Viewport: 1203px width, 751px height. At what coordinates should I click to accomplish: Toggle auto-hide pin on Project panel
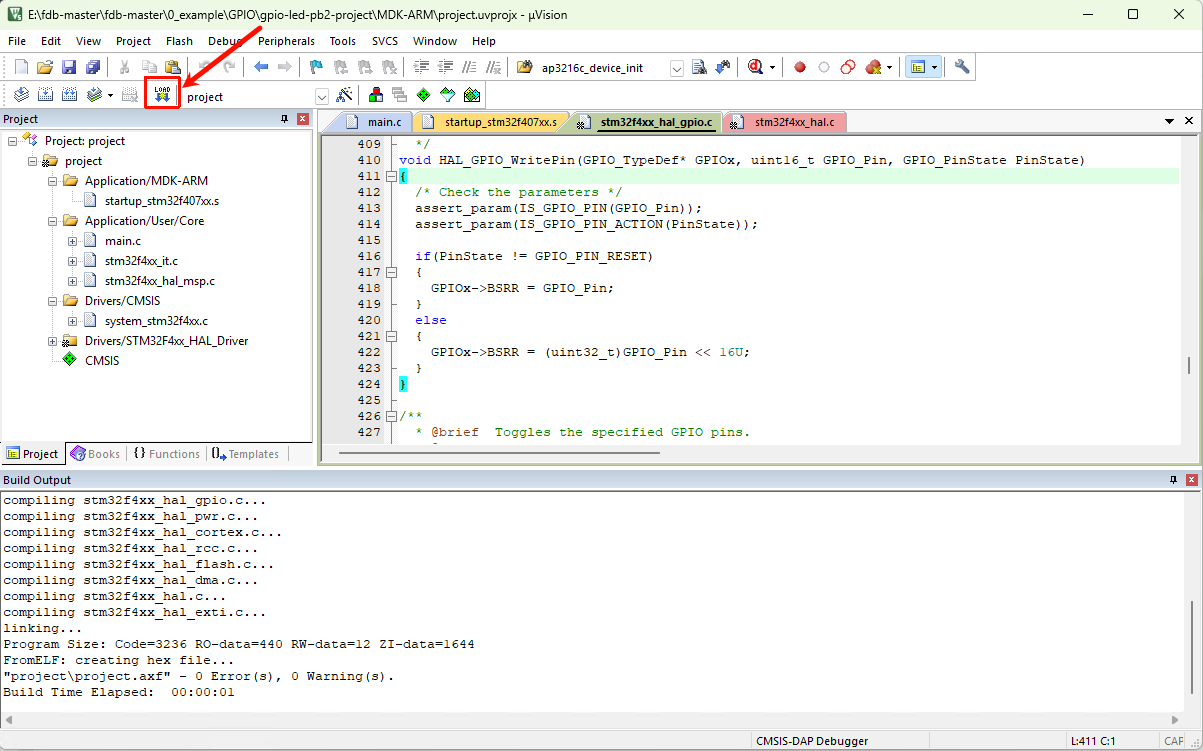click(284, 119)
